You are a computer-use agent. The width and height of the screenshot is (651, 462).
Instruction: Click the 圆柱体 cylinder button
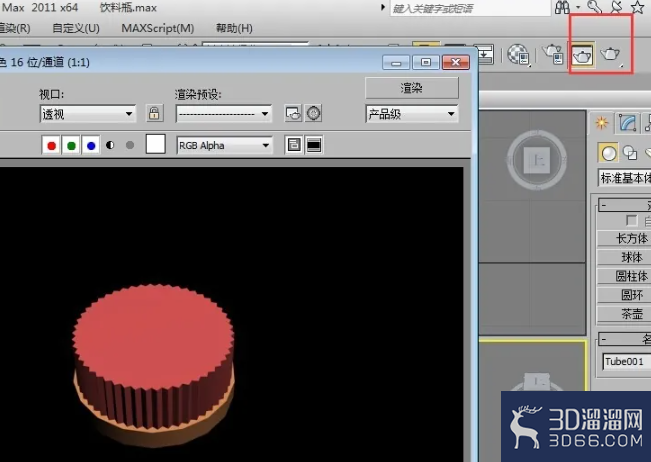pyautogui.click(x=624, y=276)
